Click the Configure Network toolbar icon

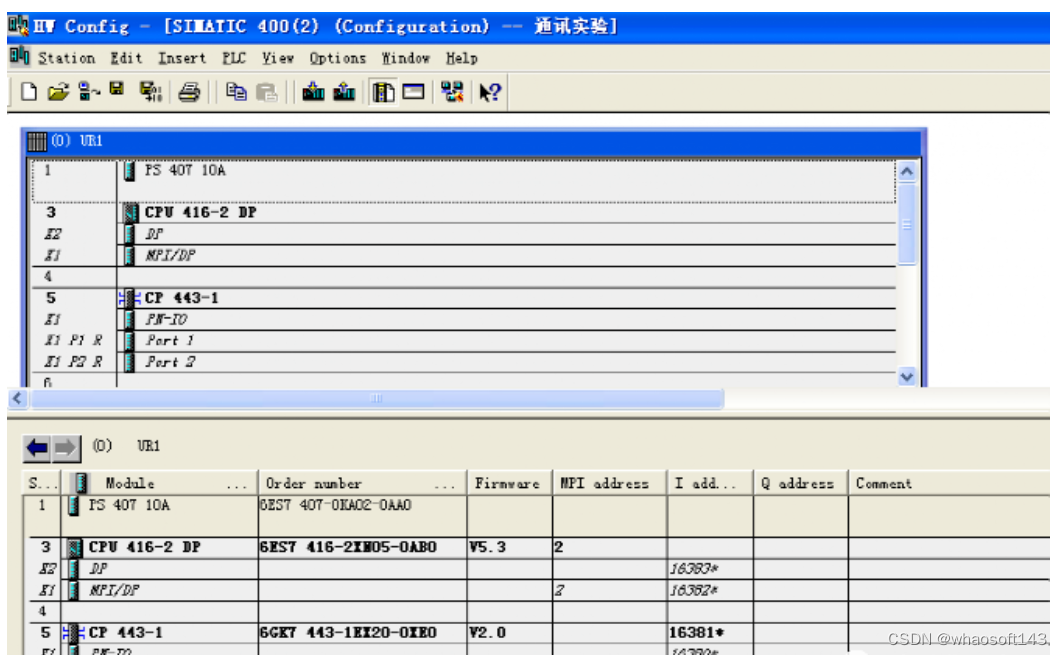click(x=452, y=91)
